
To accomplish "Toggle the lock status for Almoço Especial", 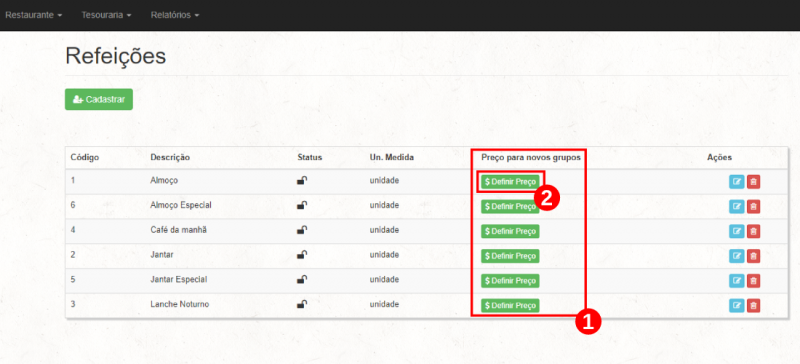I will (302, 205).
